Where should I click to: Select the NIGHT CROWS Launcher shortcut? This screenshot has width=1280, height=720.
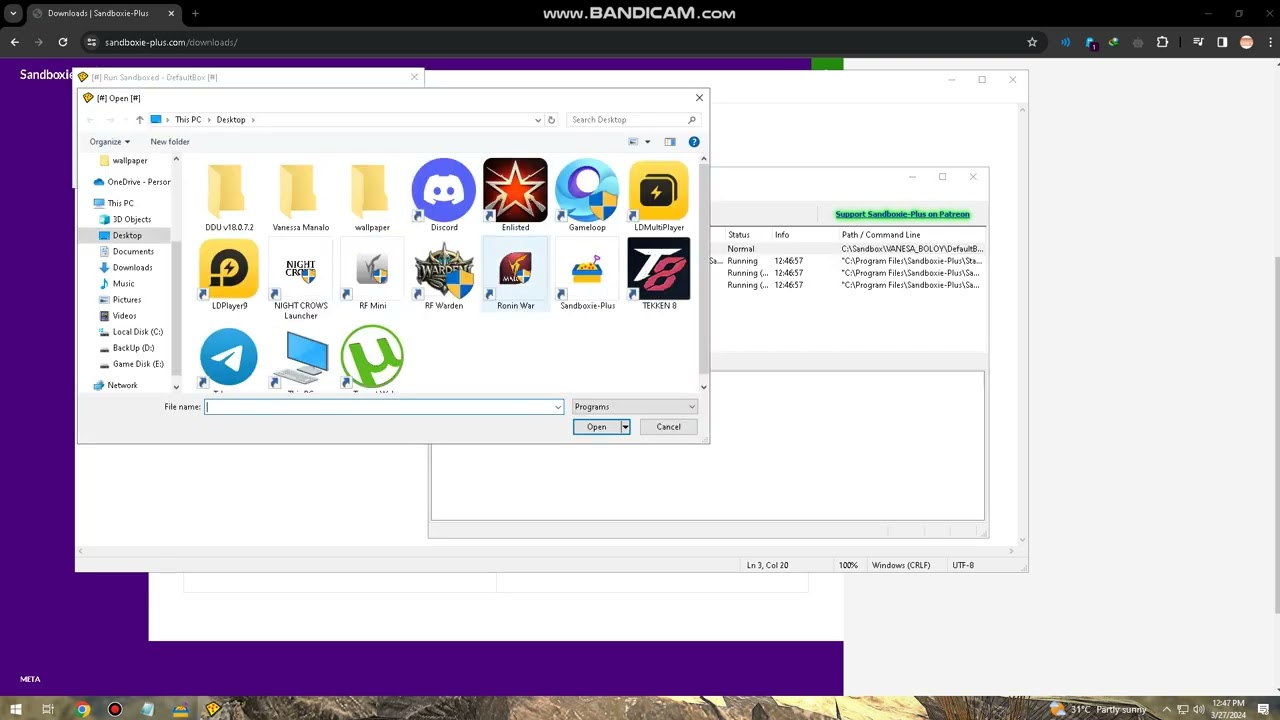click(300, 279)
